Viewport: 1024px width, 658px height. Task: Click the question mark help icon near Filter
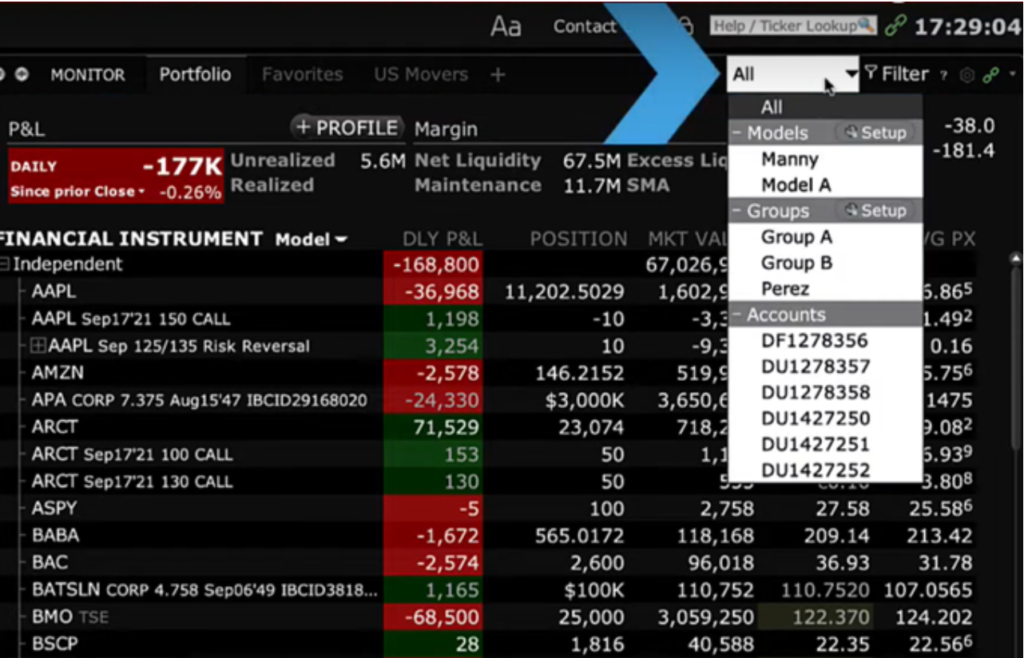(x=944, y=75)
